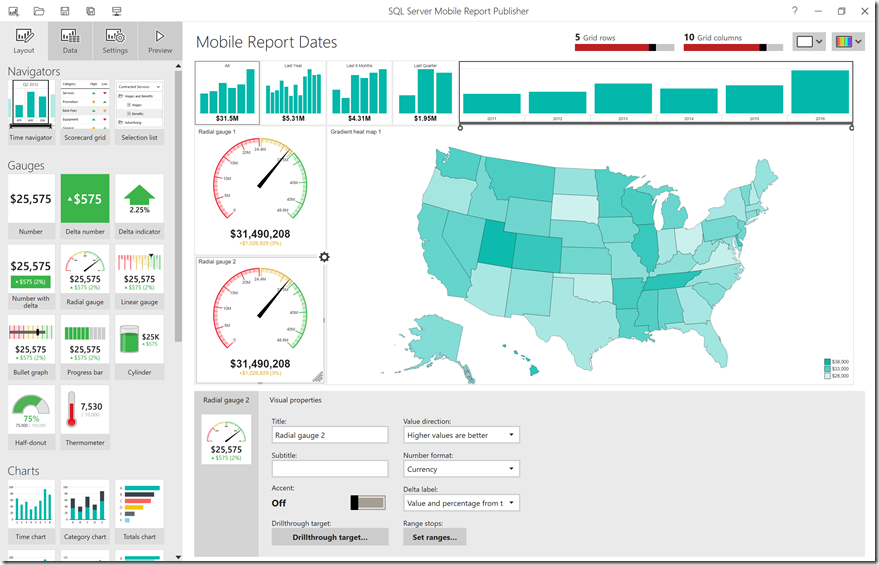This screenshot has height=565, width=879.
Task: Expand the Value direction dropdown
Action: click(461, 435)
